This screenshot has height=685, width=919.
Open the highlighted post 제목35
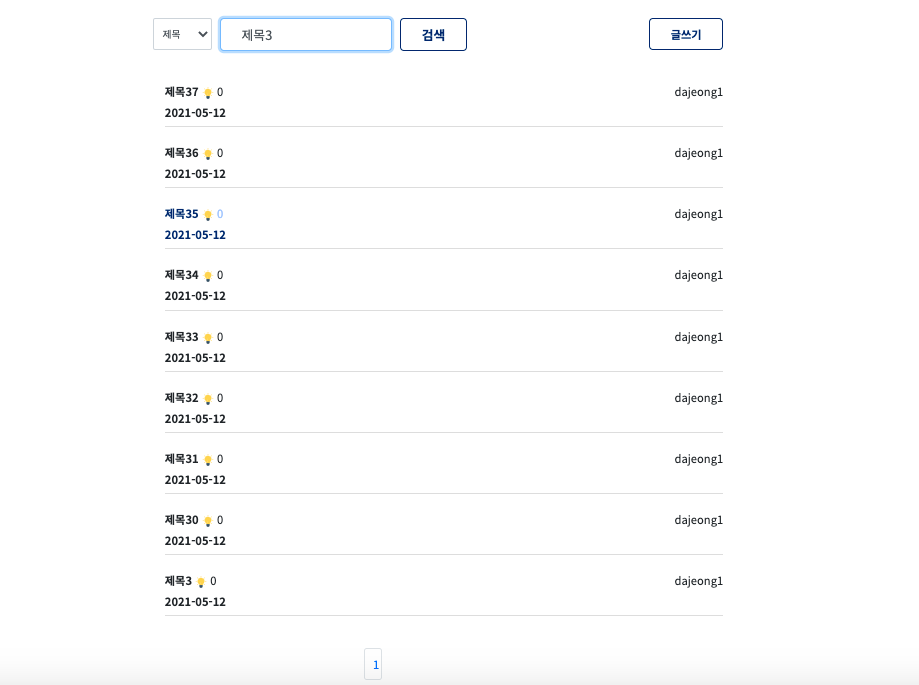180,214
